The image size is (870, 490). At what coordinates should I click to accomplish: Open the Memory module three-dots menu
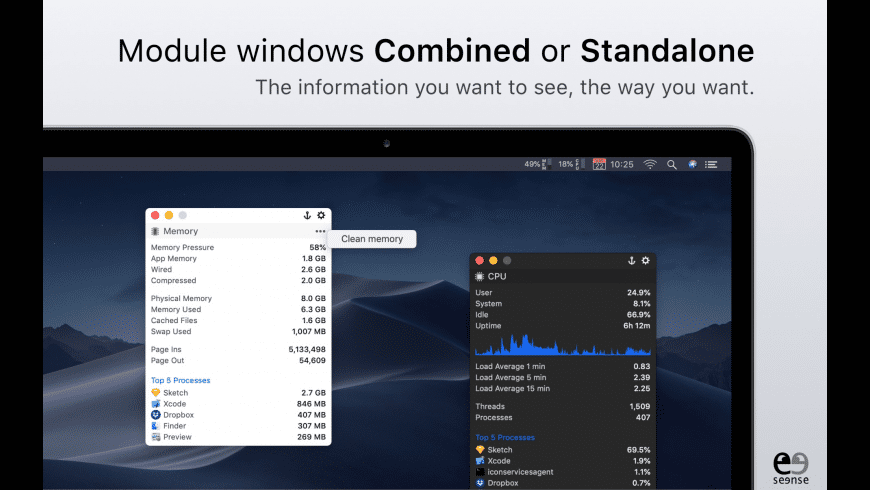pos(320,231)
